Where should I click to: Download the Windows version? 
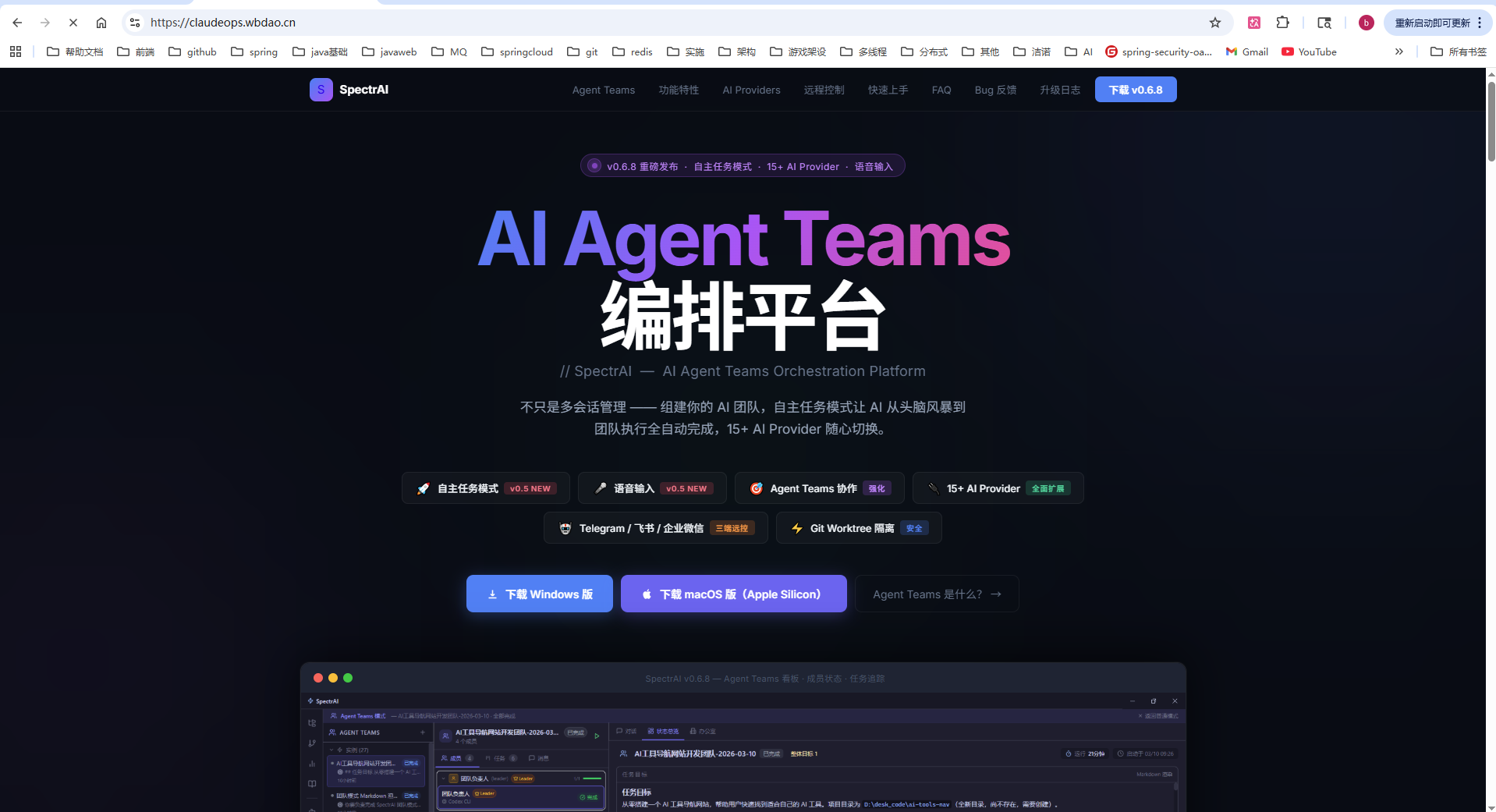tap(540, 594)
